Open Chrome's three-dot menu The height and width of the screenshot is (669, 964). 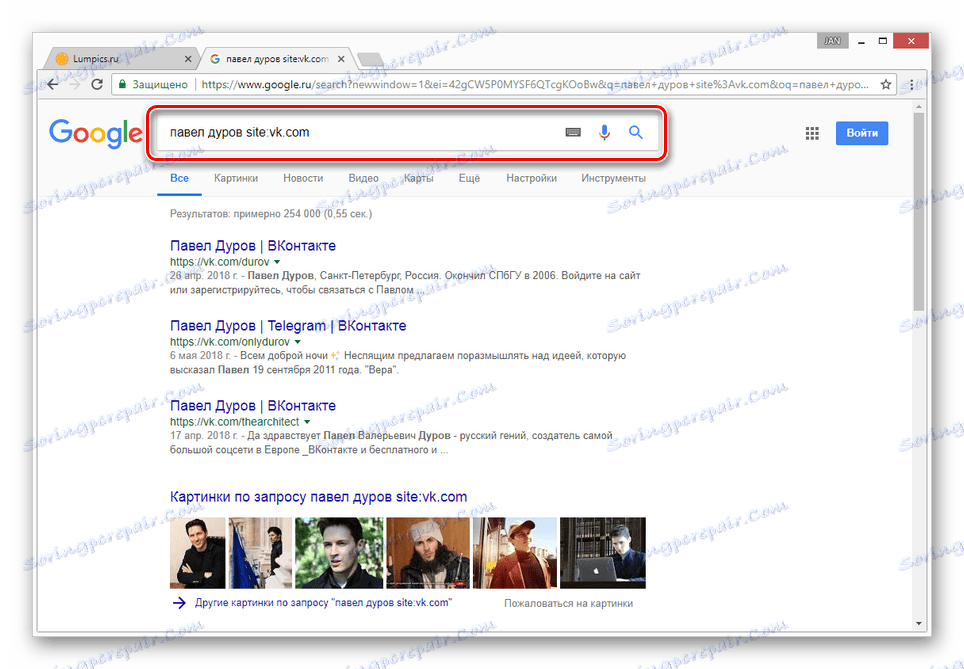[x=911, y=84]
